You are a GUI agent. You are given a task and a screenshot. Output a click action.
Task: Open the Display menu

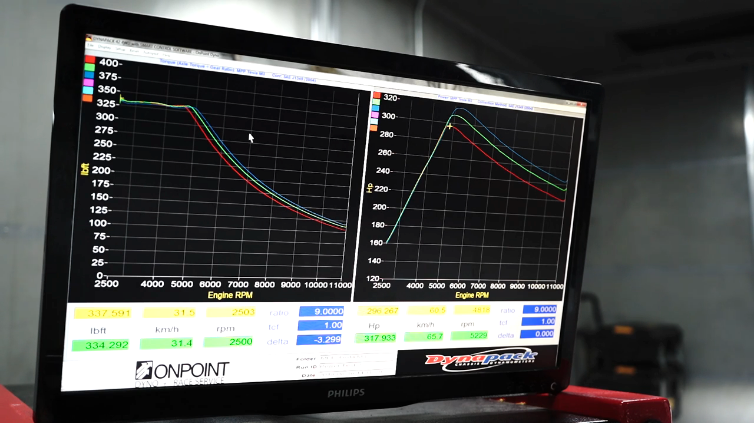104,47
